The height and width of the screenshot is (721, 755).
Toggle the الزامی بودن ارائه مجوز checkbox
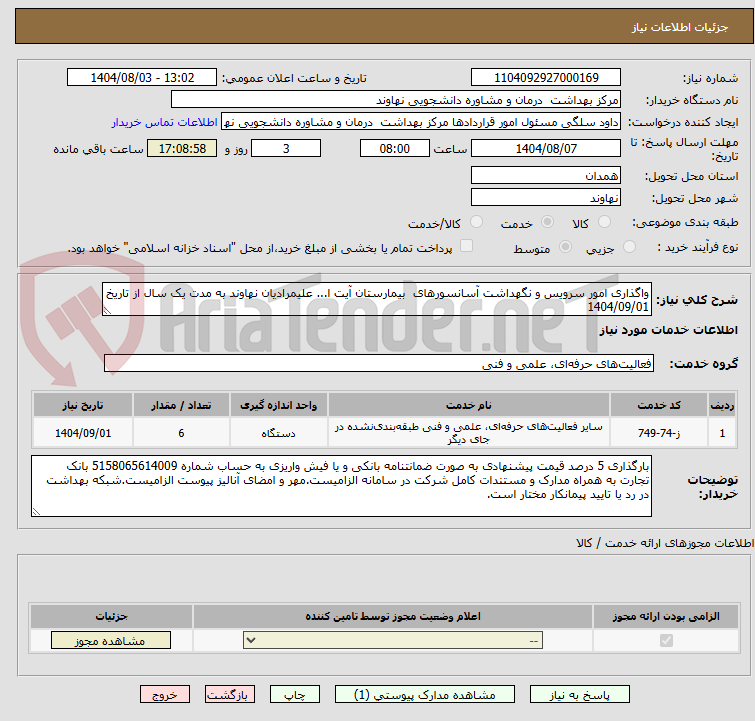pos(667,641)
